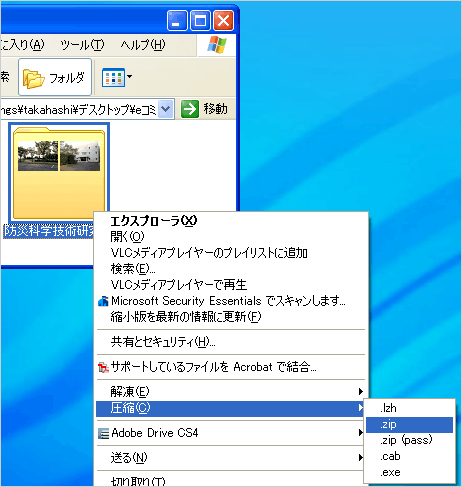Click the Windows flag logo
The height and width of the screenshot is (487, 462).
pos(217,45)
